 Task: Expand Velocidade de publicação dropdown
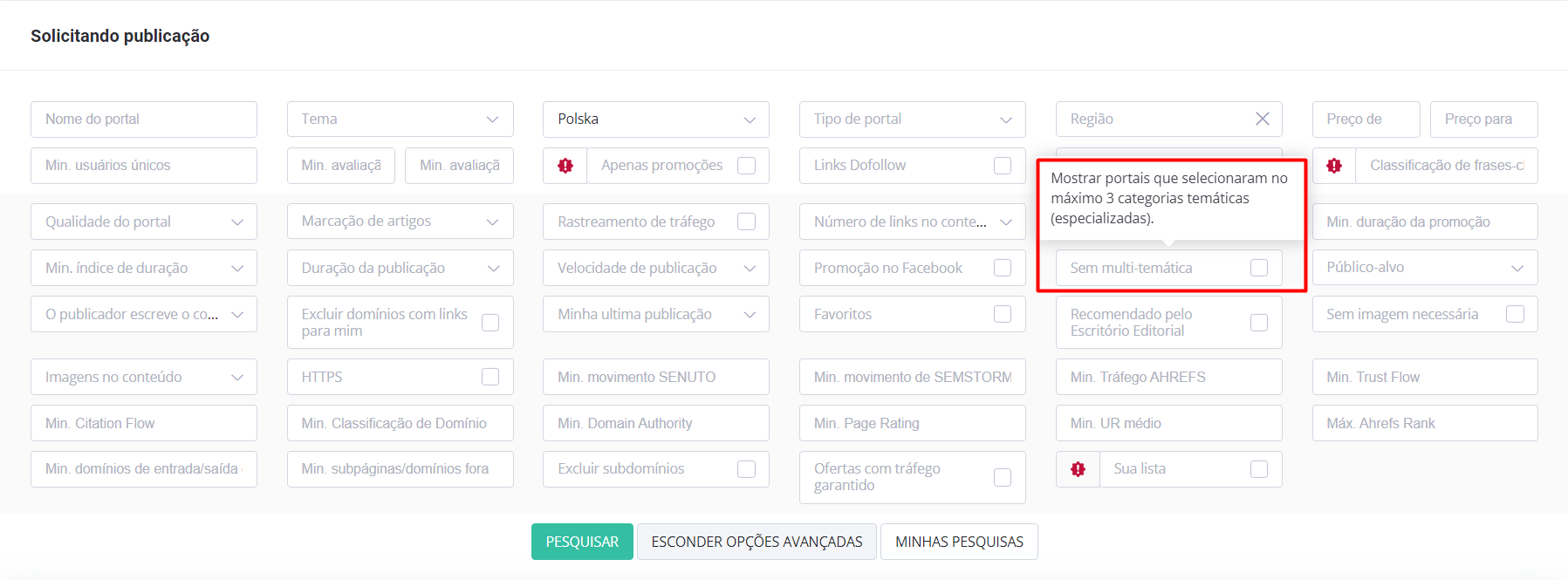coord(656,268)
